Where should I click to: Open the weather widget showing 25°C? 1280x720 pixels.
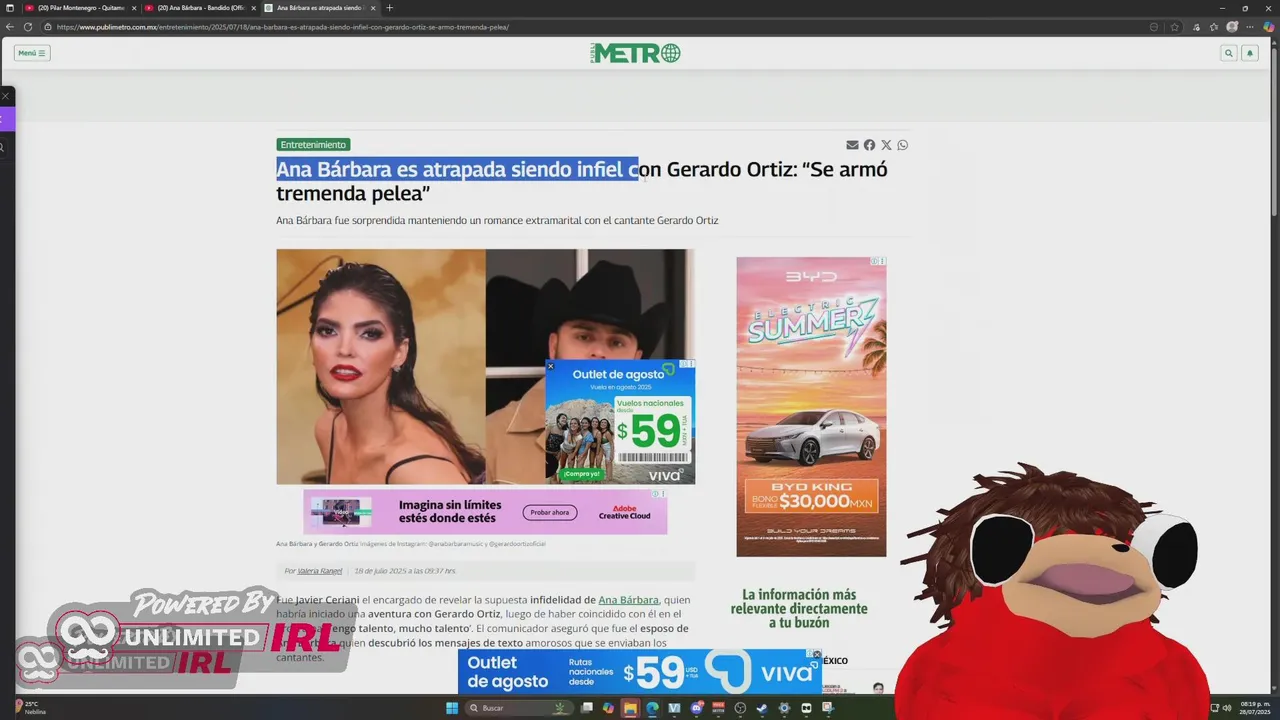[30, 707]
